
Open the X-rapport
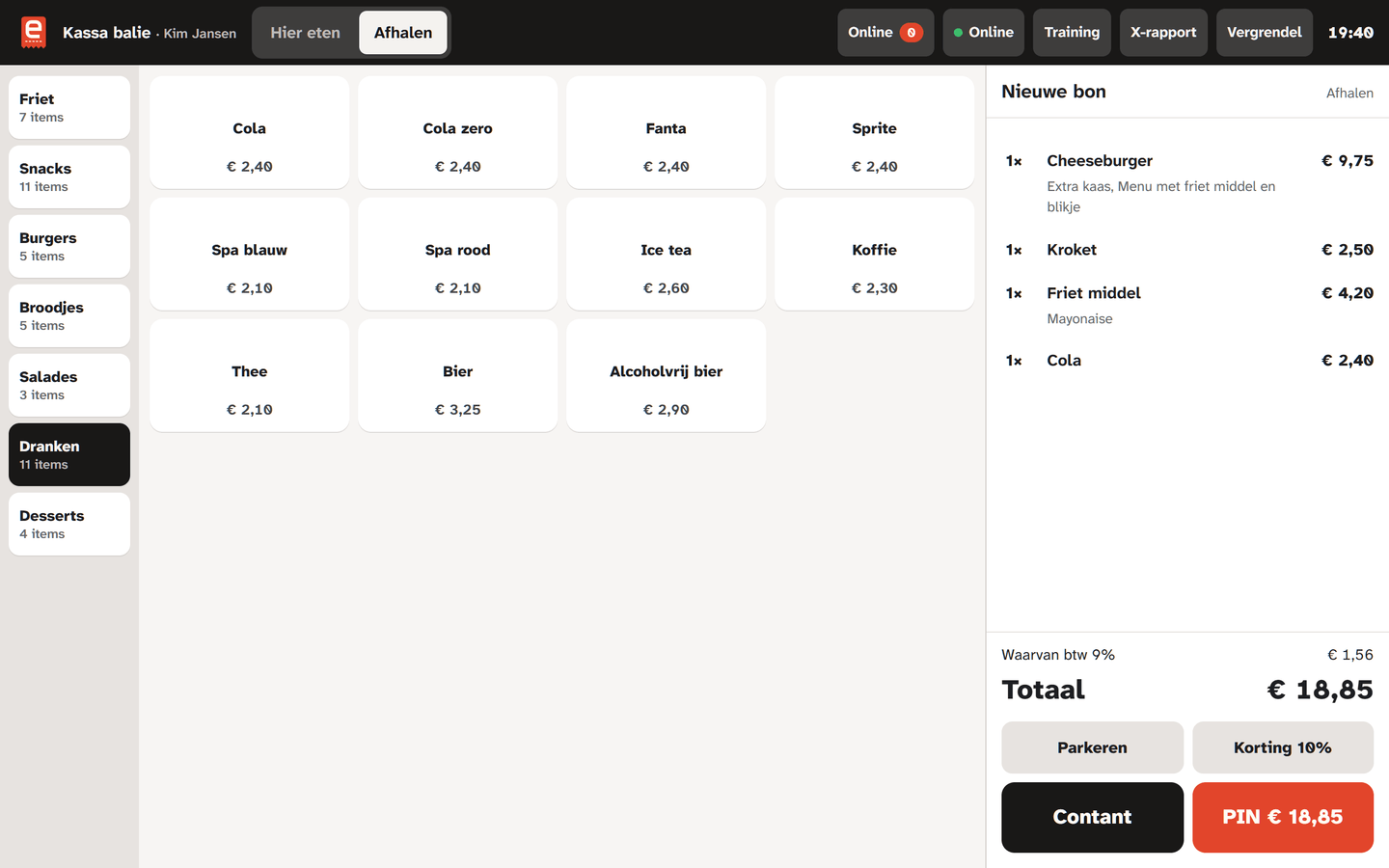tap(1163, 33)
